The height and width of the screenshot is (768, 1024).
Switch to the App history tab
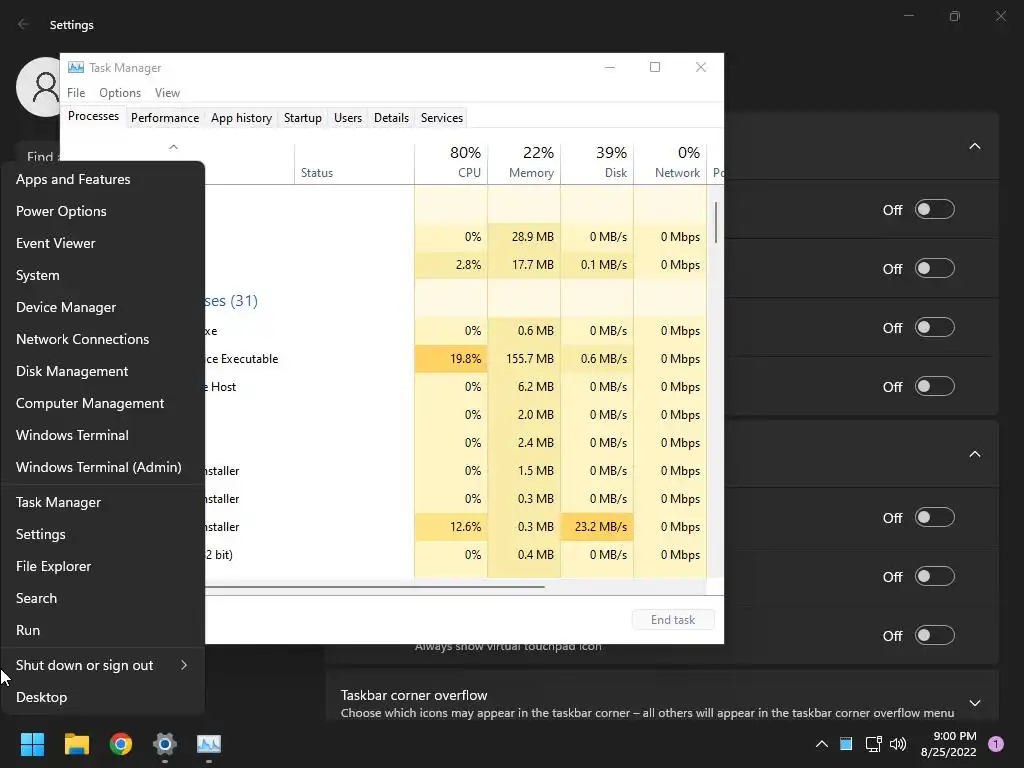tap(241, 118)
